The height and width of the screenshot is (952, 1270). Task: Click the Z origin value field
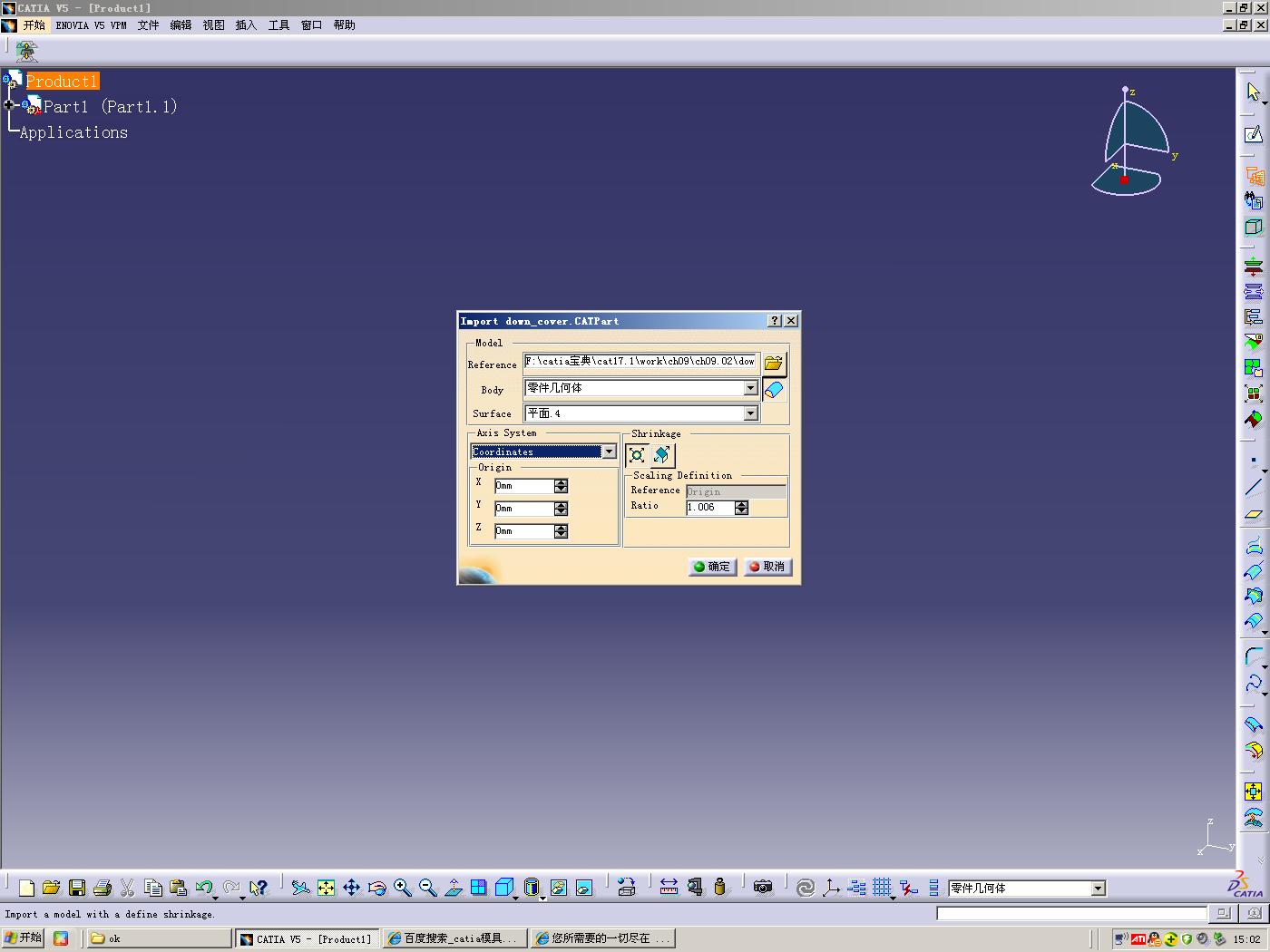pos(523,531)
